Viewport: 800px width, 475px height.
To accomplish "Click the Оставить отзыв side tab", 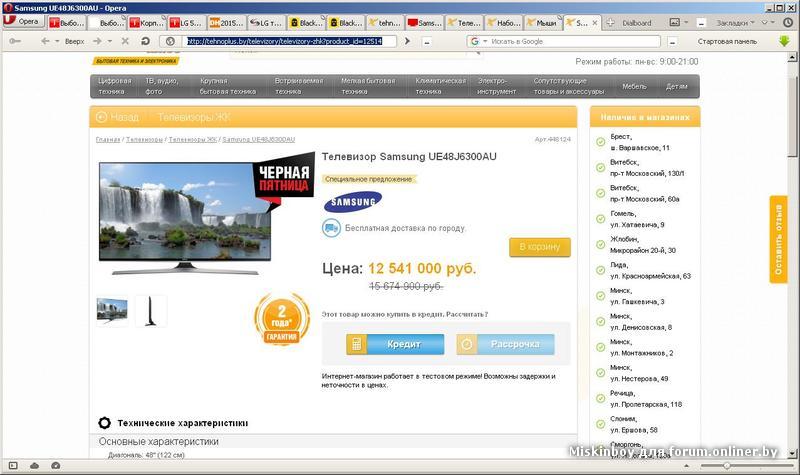I will (778, 239).
